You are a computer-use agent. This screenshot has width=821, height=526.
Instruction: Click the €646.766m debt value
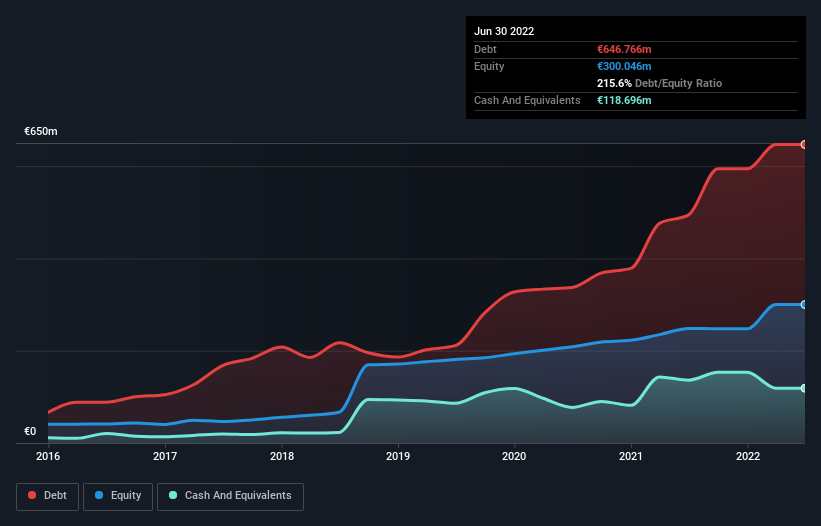[x=624, y=49]
